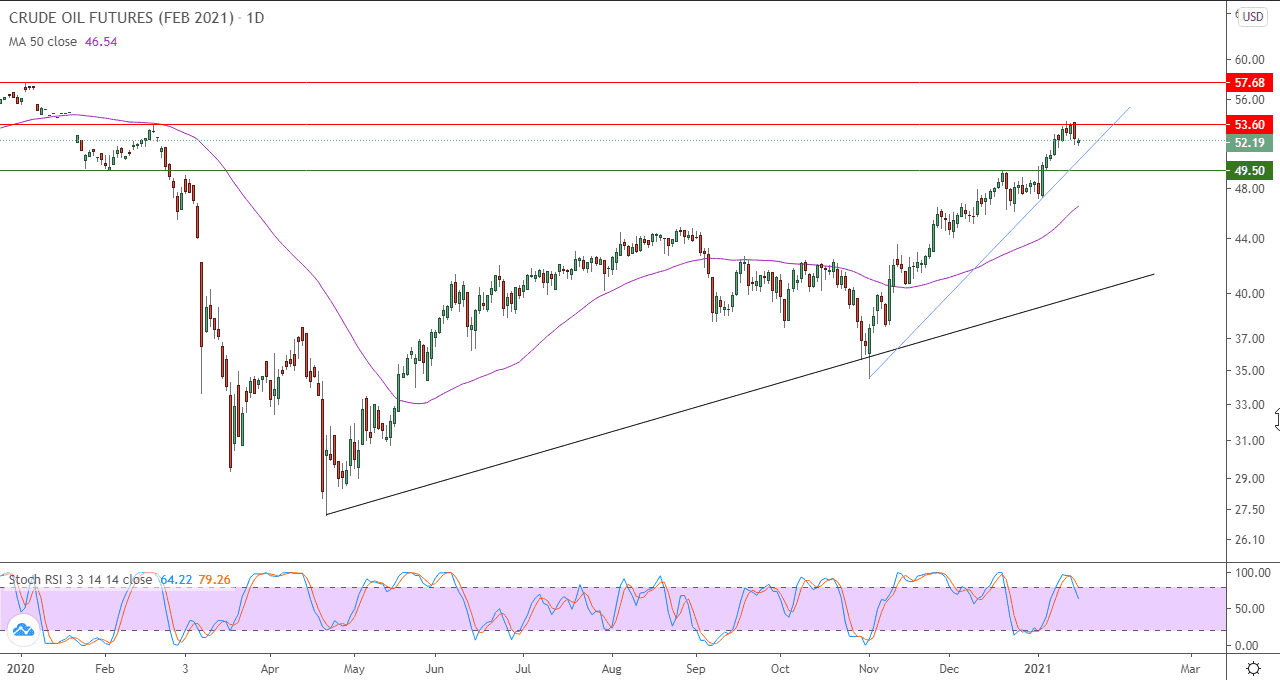
Task: Click the 26.10 price axis value
Action: 1250,540
